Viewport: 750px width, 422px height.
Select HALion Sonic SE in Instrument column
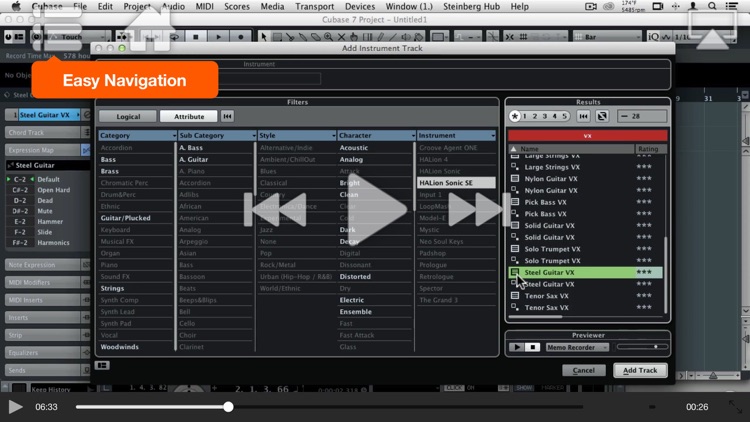[x=456, y=183]
